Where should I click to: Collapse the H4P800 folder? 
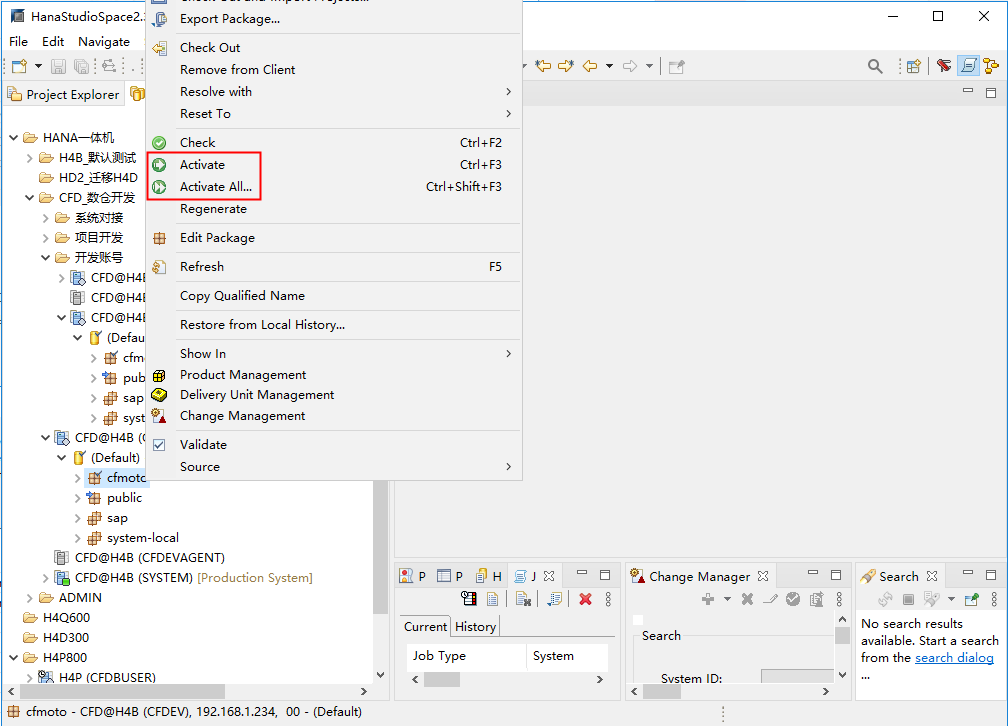coord(14,658)
